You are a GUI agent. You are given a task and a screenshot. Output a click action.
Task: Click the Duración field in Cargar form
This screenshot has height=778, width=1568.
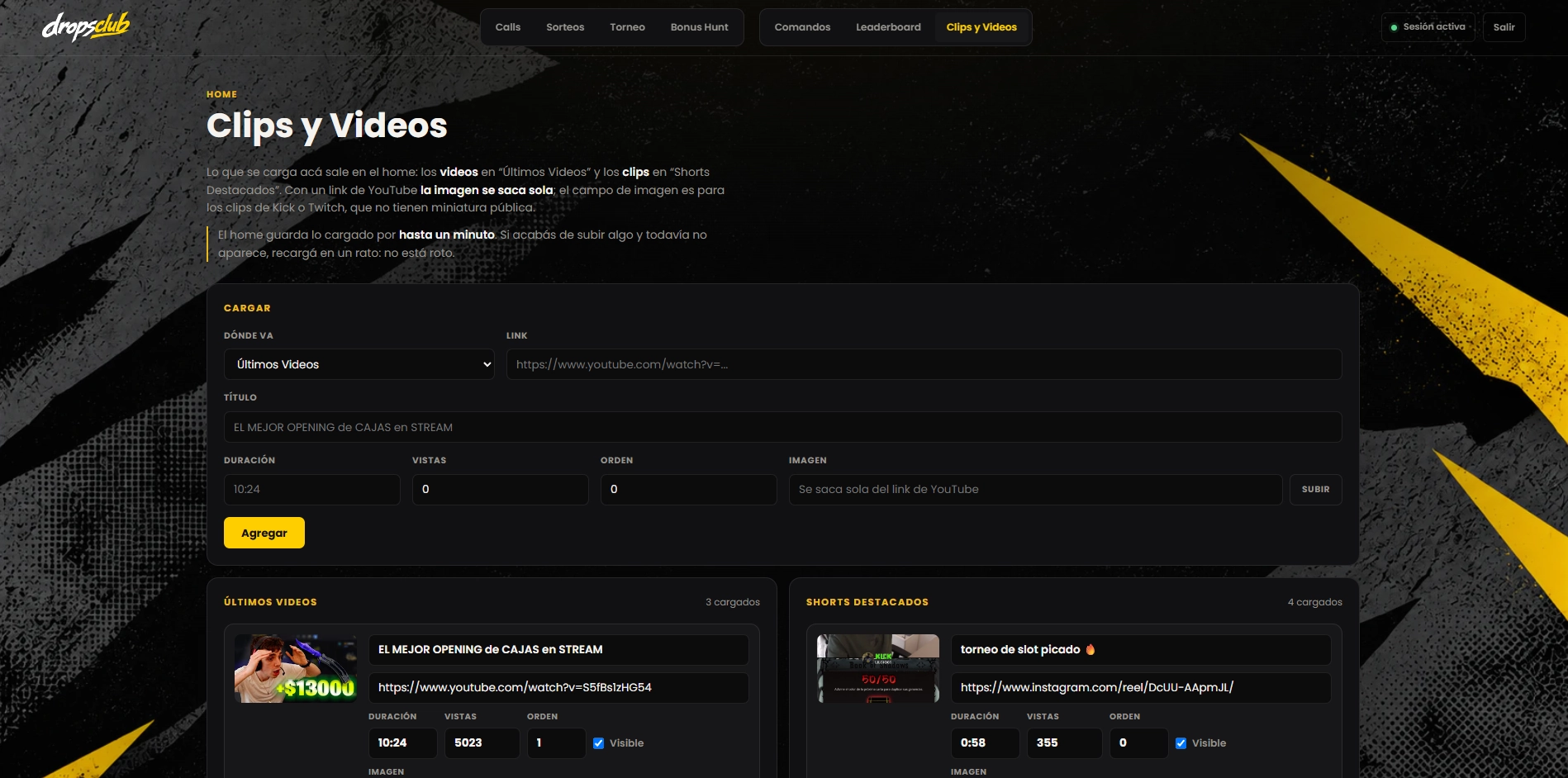coord(312,489)
